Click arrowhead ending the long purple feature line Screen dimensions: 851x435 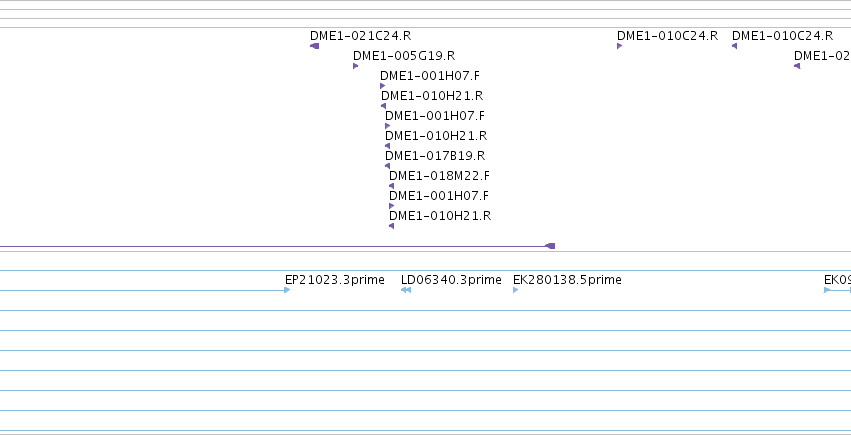pos(550,246)
